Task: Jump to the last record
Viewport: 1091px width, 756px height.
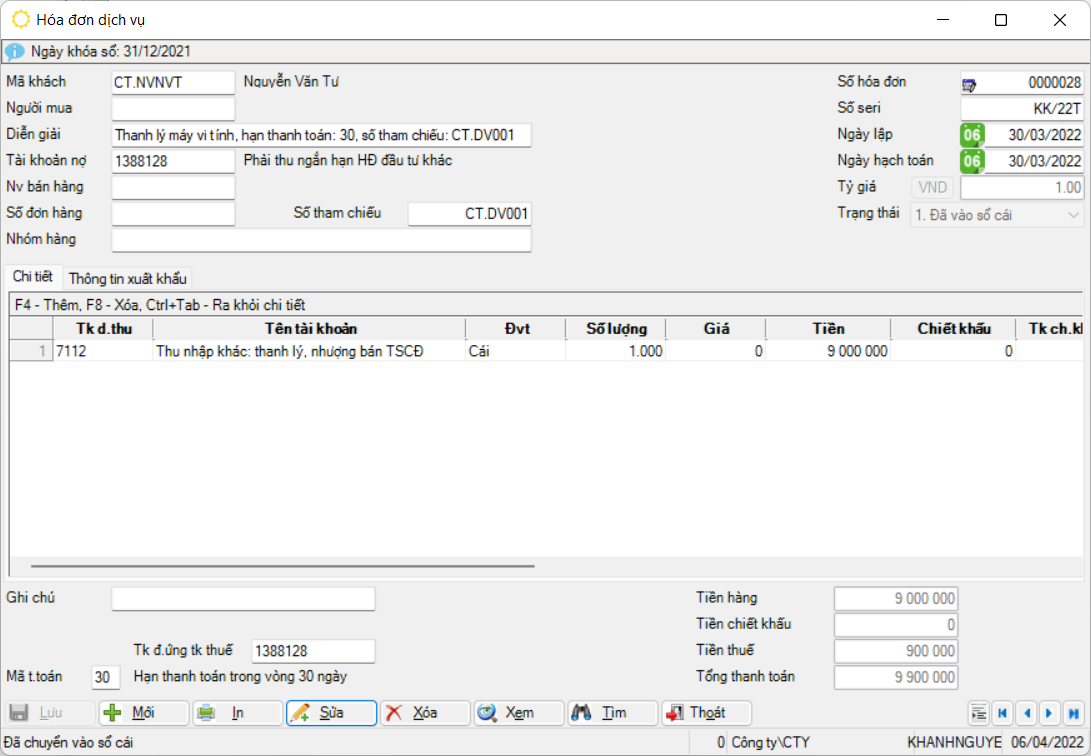Action: point(1072,713)
